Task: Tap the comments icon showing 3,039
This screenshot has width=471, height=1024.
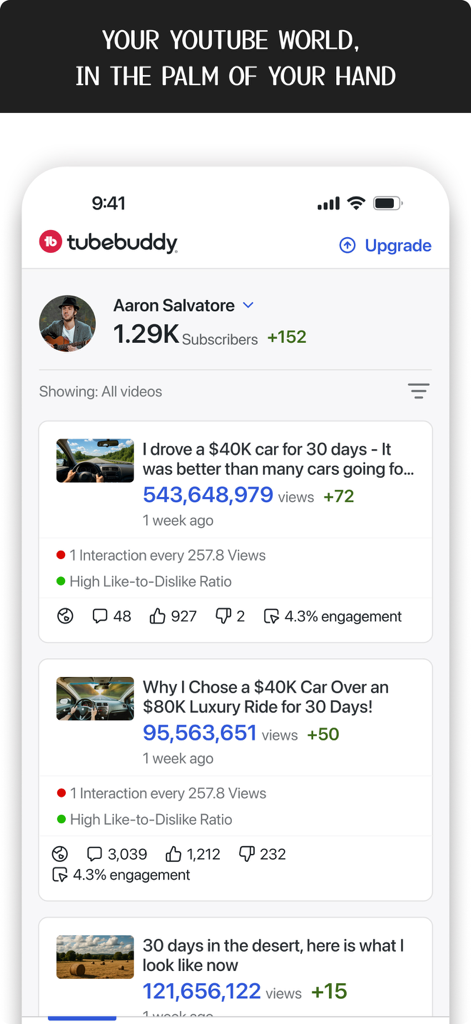Action: [x=95, y=854]
